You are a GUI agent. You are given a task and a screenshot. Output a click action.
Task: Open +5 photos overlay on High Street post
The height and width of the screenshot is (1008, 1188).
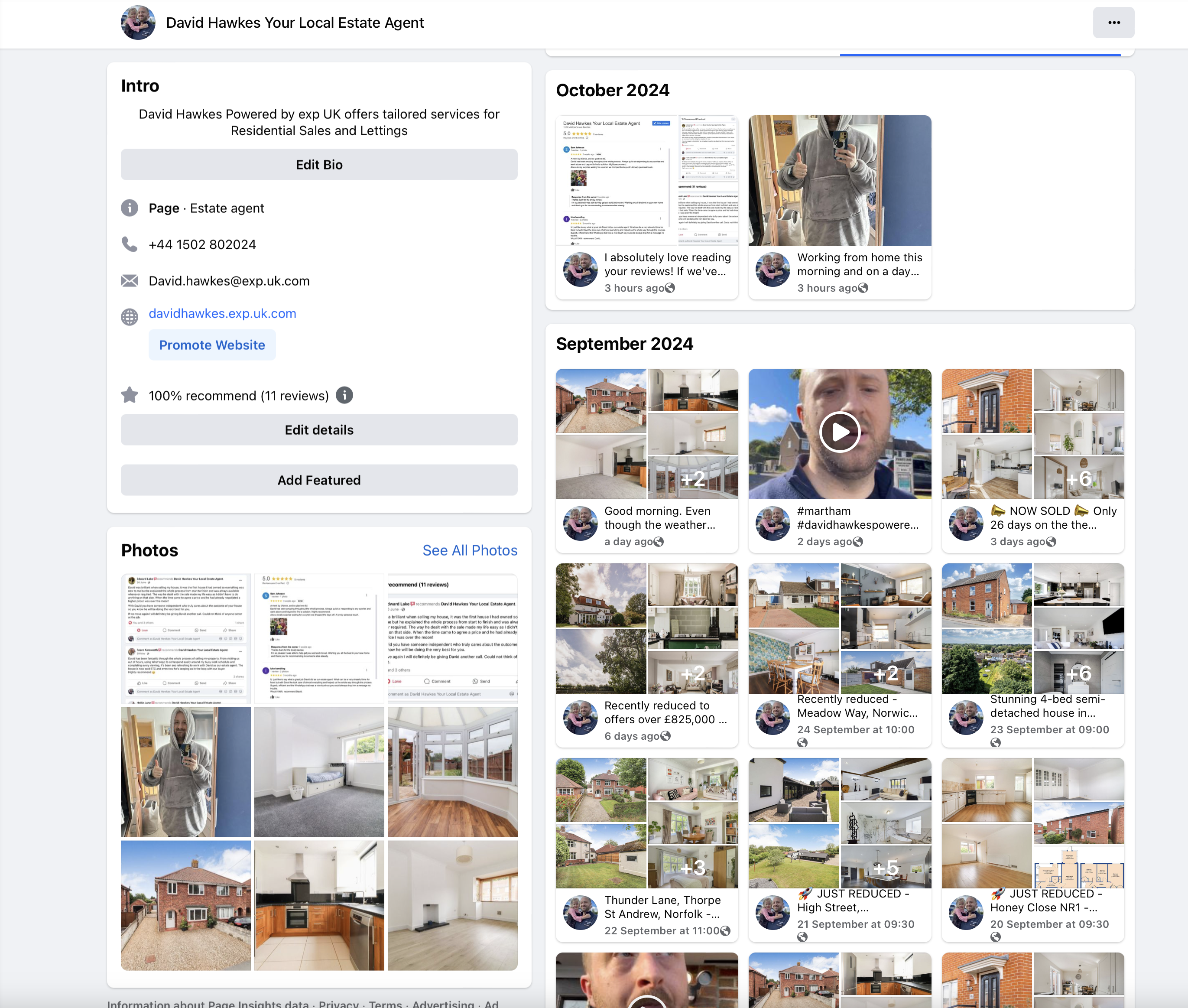[x=886, y=868]
